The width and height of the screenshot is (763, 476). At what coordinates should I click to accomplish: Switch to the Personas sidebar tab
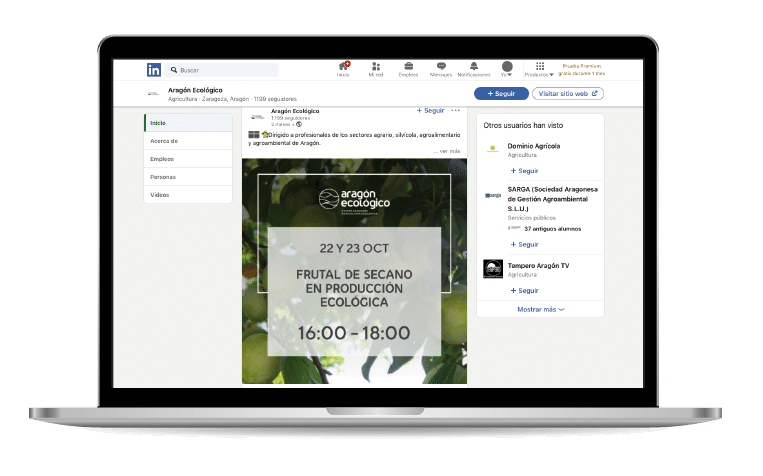(x=163, y=177)
